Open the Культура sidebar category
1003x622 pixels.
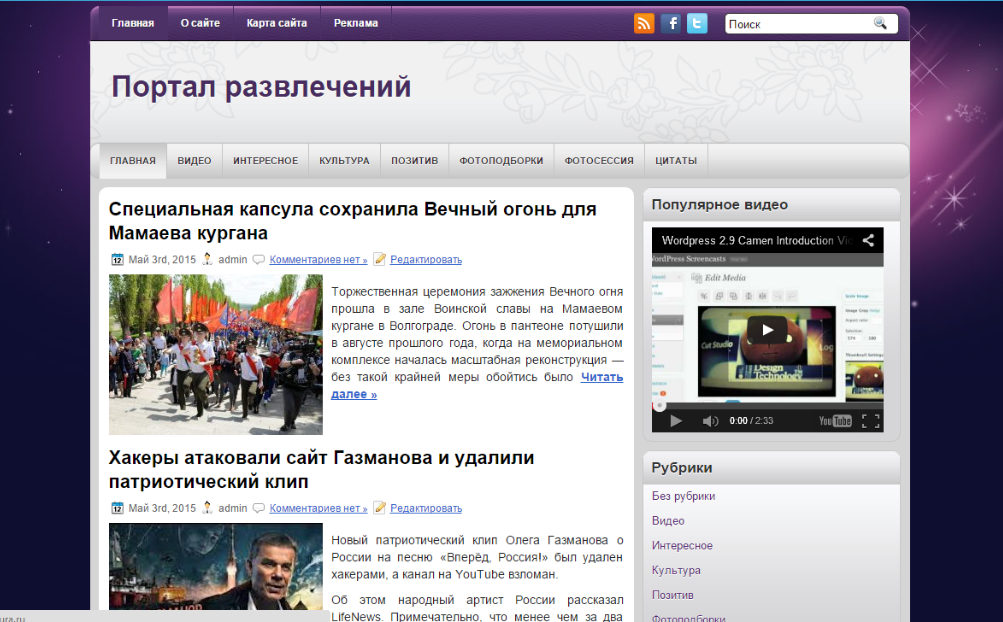tap(676, 570)
